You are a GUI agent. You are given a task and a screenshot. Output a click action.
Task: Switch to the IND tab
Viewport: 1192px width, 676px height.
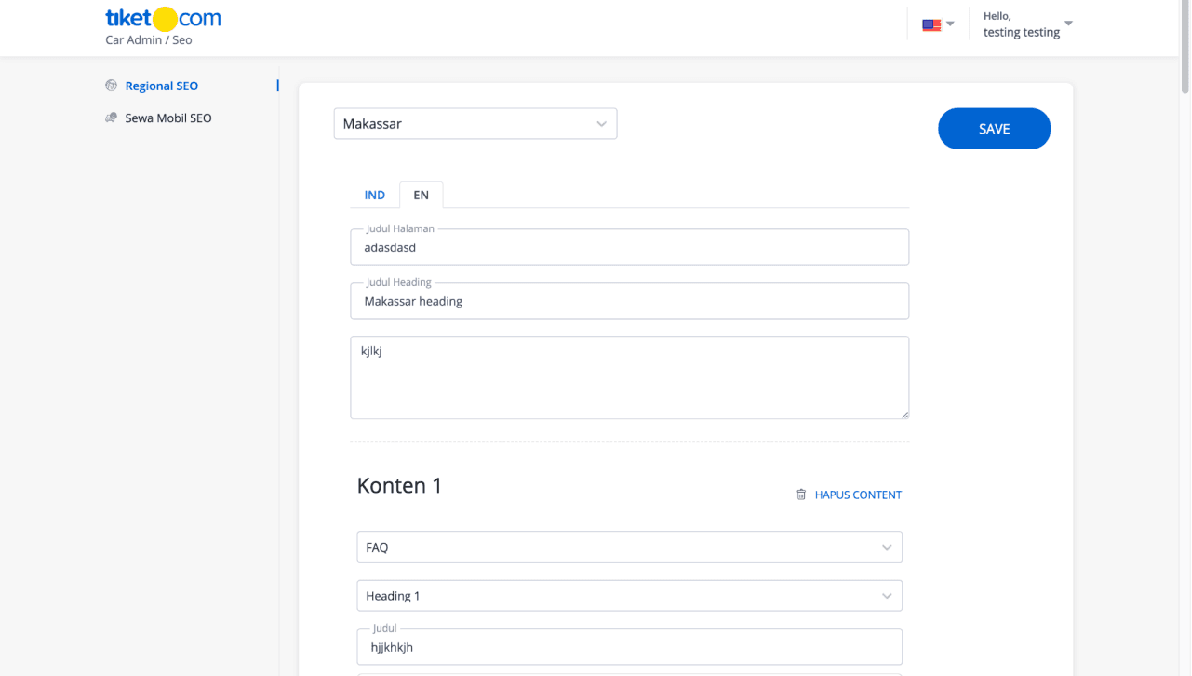point(374,194)
